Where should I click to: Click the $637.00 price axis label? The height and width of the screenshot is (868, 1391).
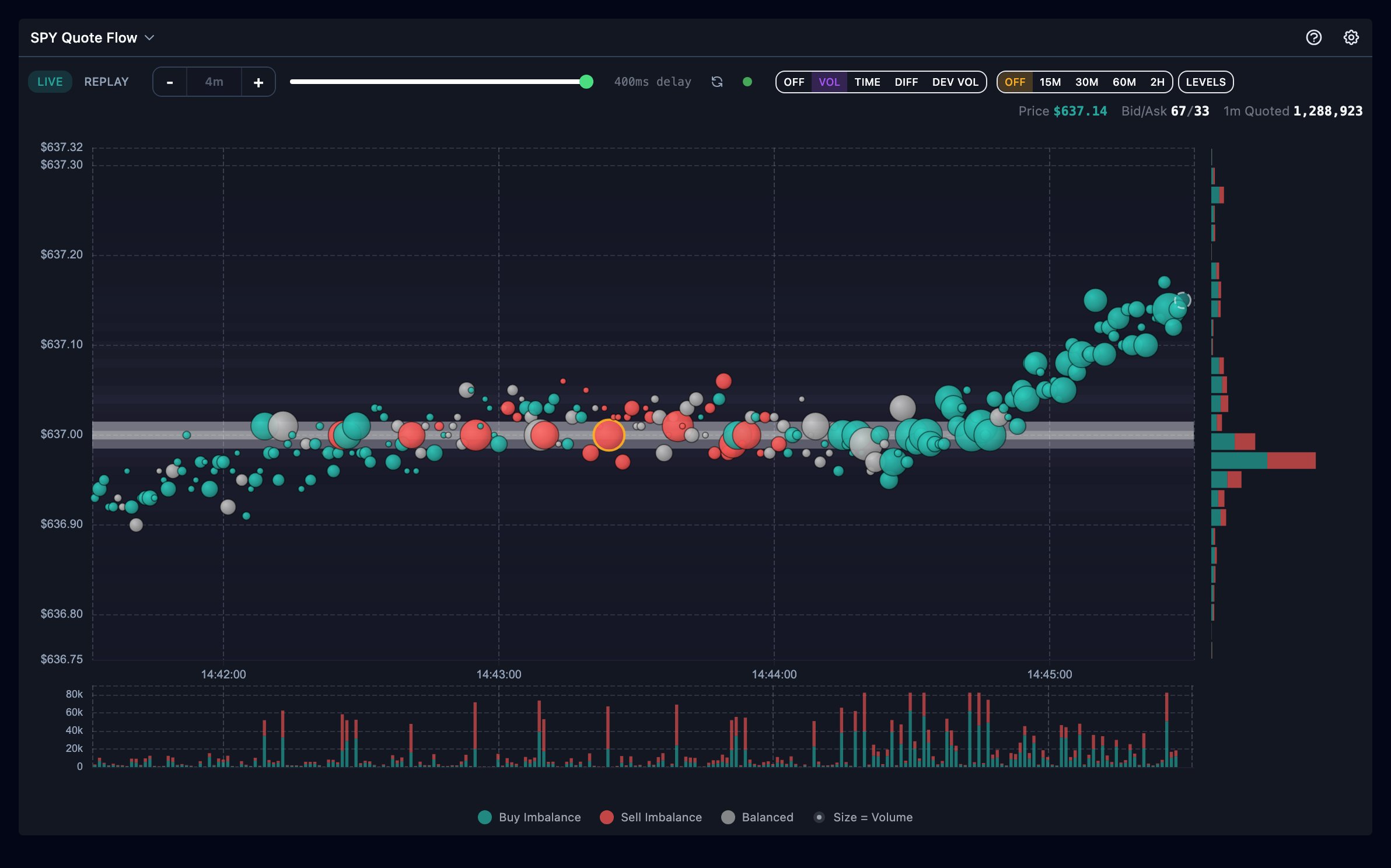[x=61, y=434]
